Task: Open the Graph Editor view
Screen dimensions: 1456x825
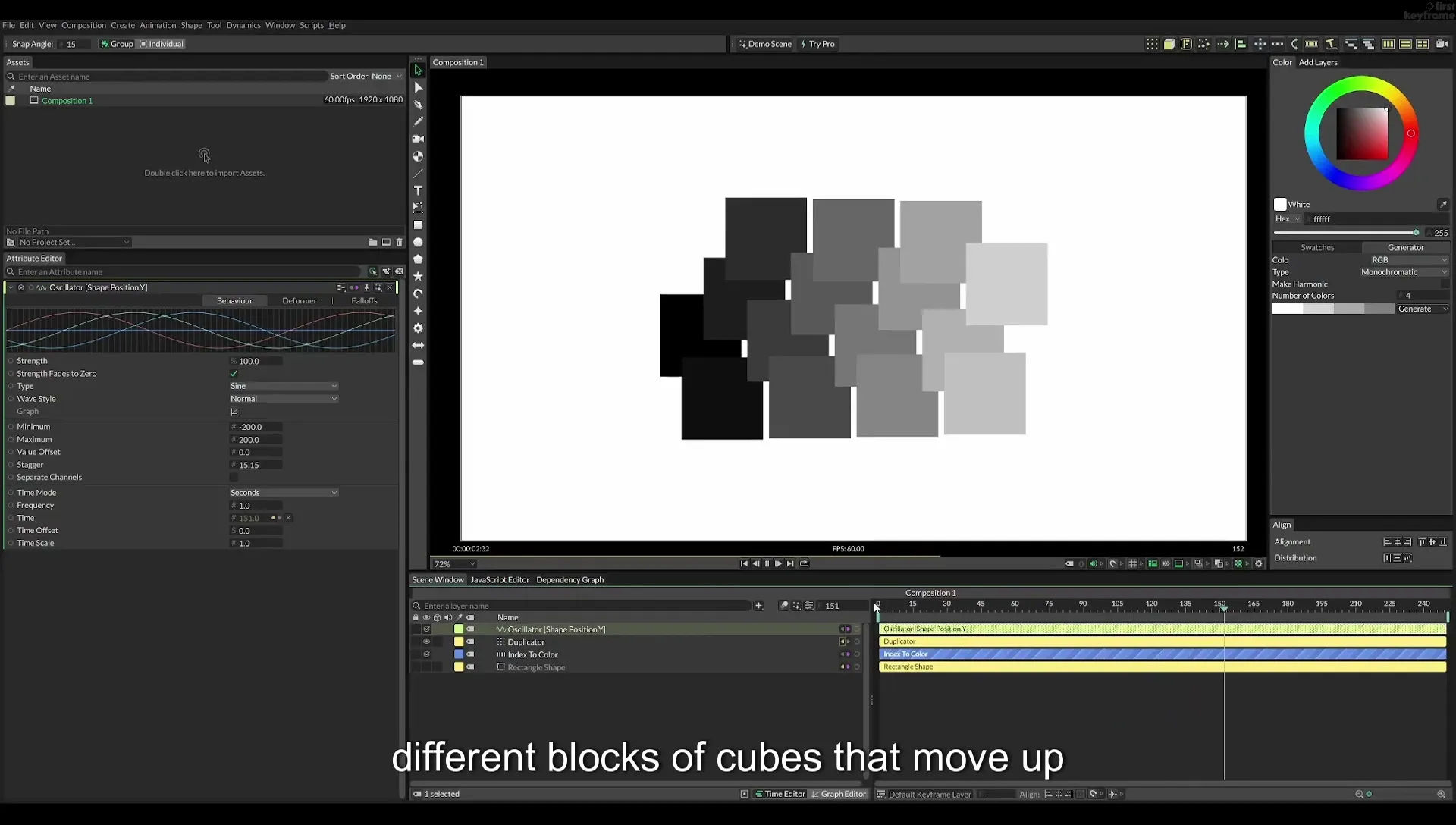Action: (x=839, y=794)
